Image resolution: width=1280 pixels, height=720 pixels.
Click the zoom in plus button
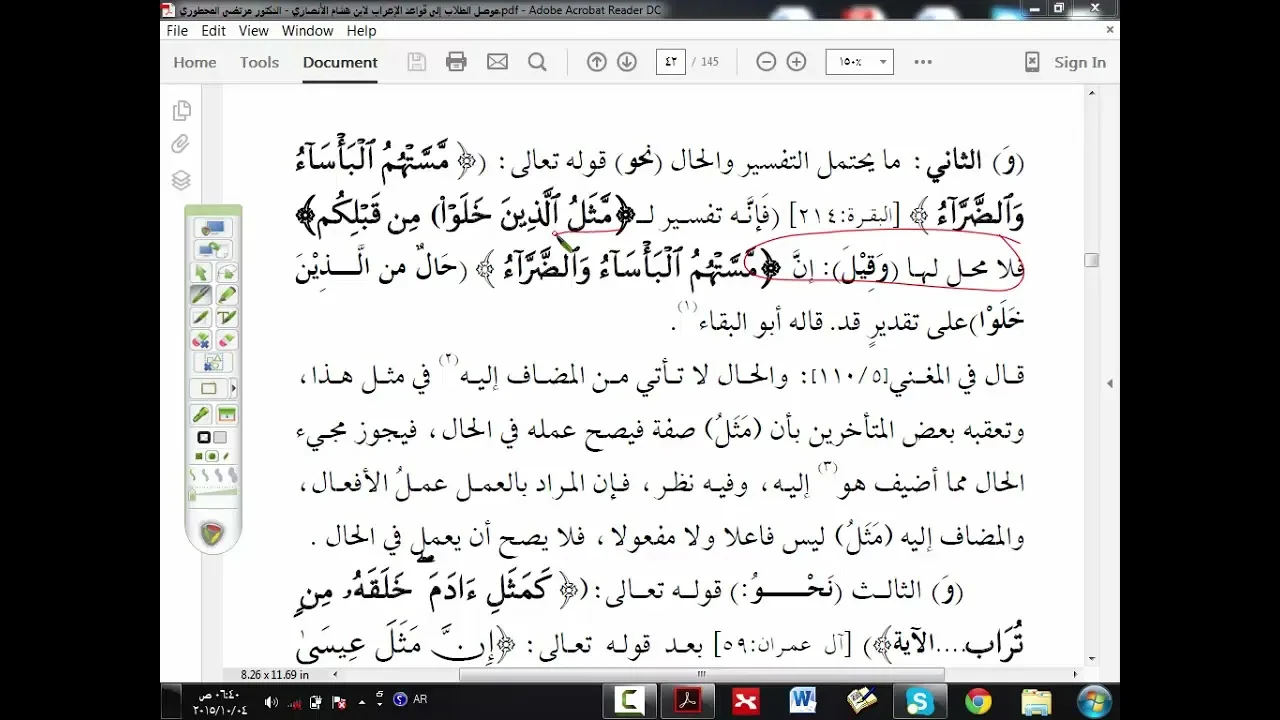click(x=796, y=62)
